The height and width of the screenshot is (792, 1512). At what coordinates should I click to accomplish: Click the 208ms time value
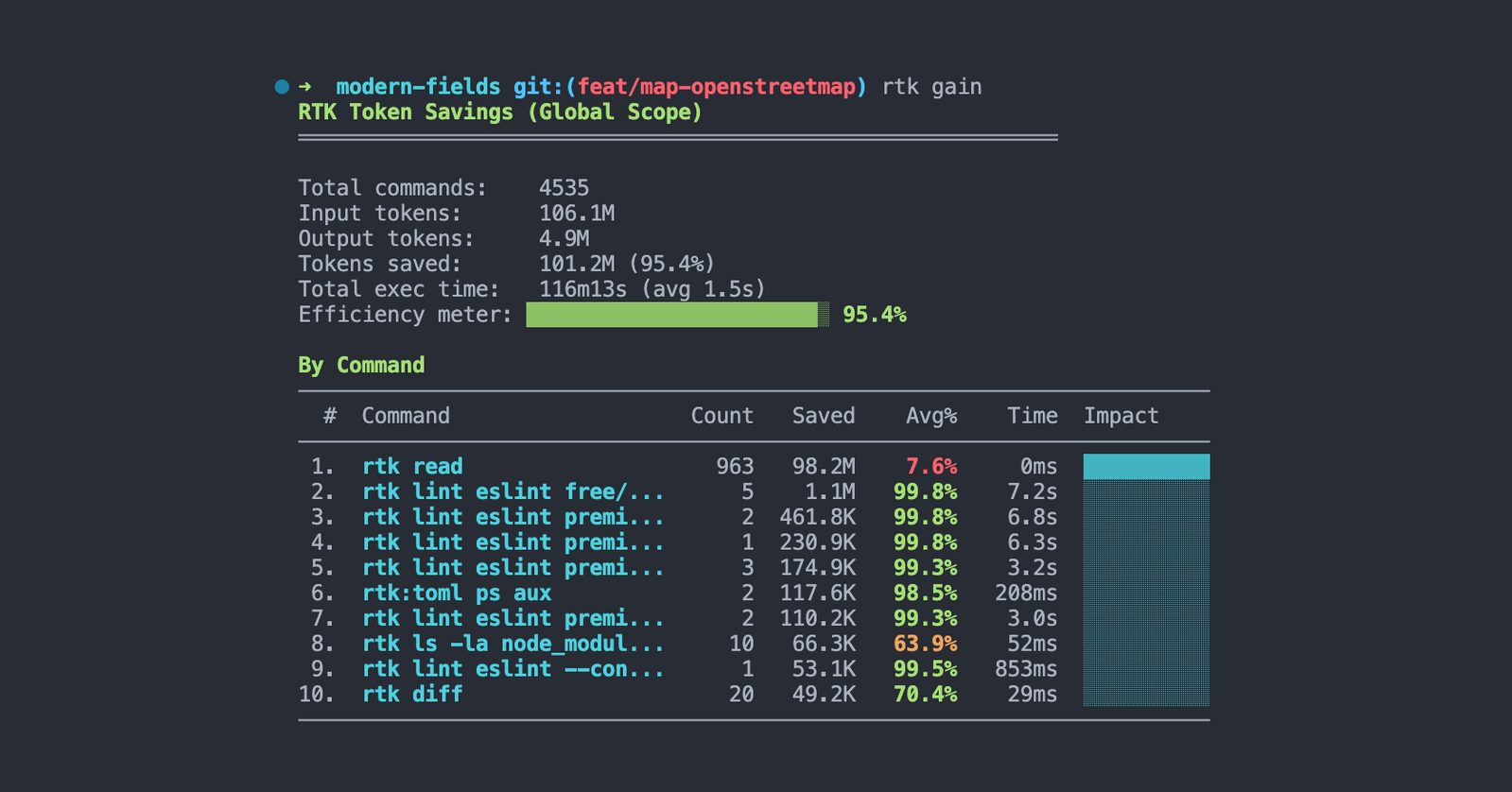pyautogui.click(x=1026, y=594)
